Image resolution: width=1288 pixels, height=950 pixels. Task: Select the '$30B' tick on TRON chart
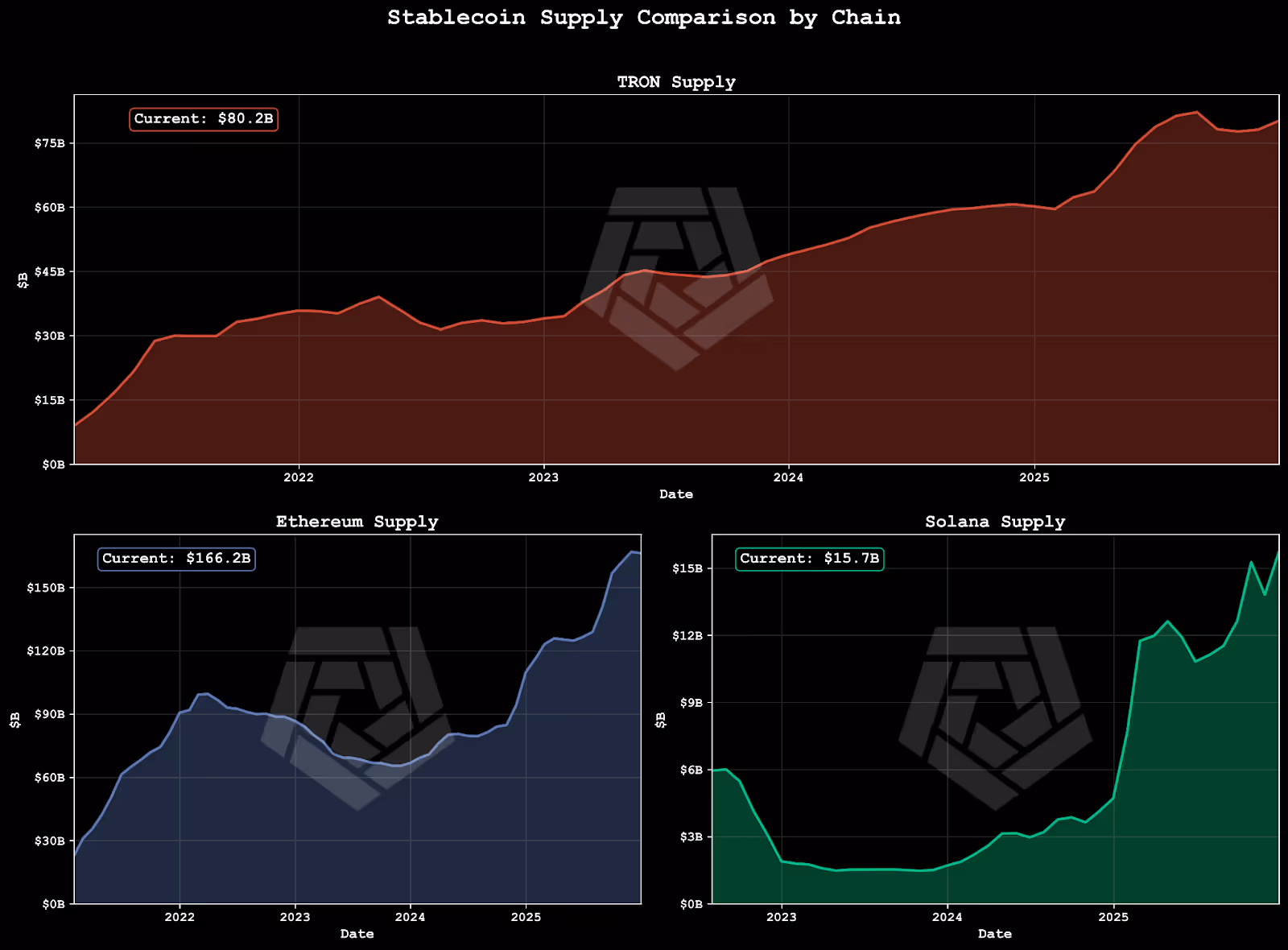click(x=50, y=336)
